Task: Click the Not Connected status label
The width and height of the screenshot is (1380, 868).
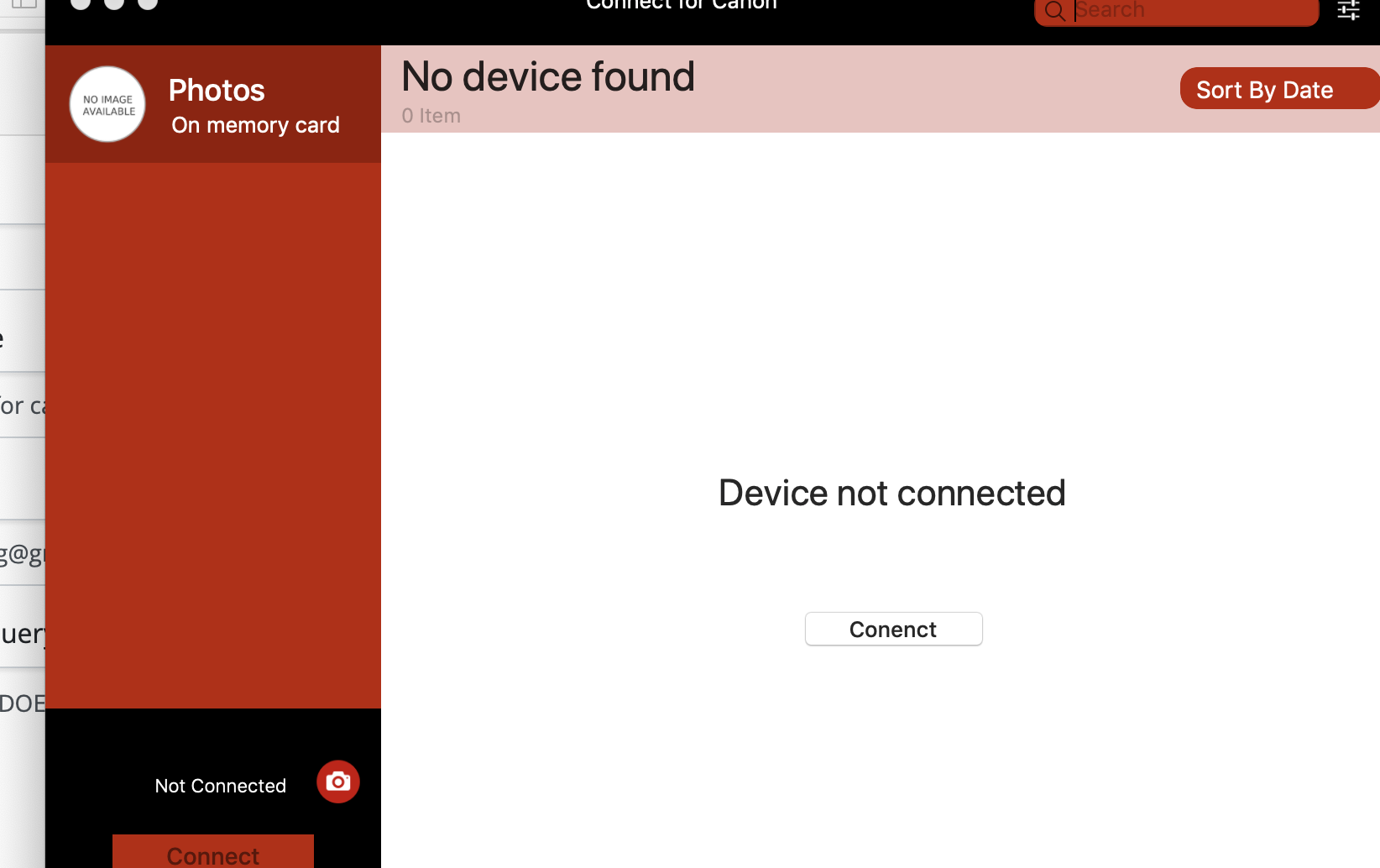Action: tap(221, 786)
